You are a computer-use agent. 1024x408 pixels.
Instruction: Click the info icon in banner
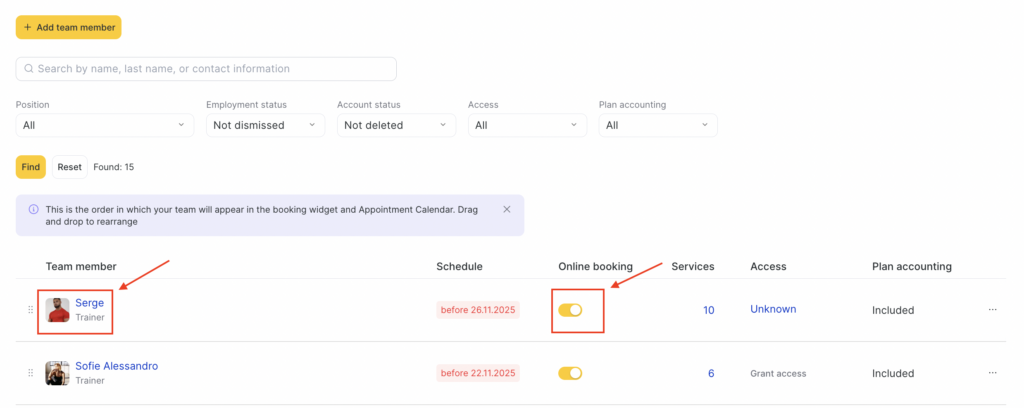pyautogui.click(x=33, y=210)
